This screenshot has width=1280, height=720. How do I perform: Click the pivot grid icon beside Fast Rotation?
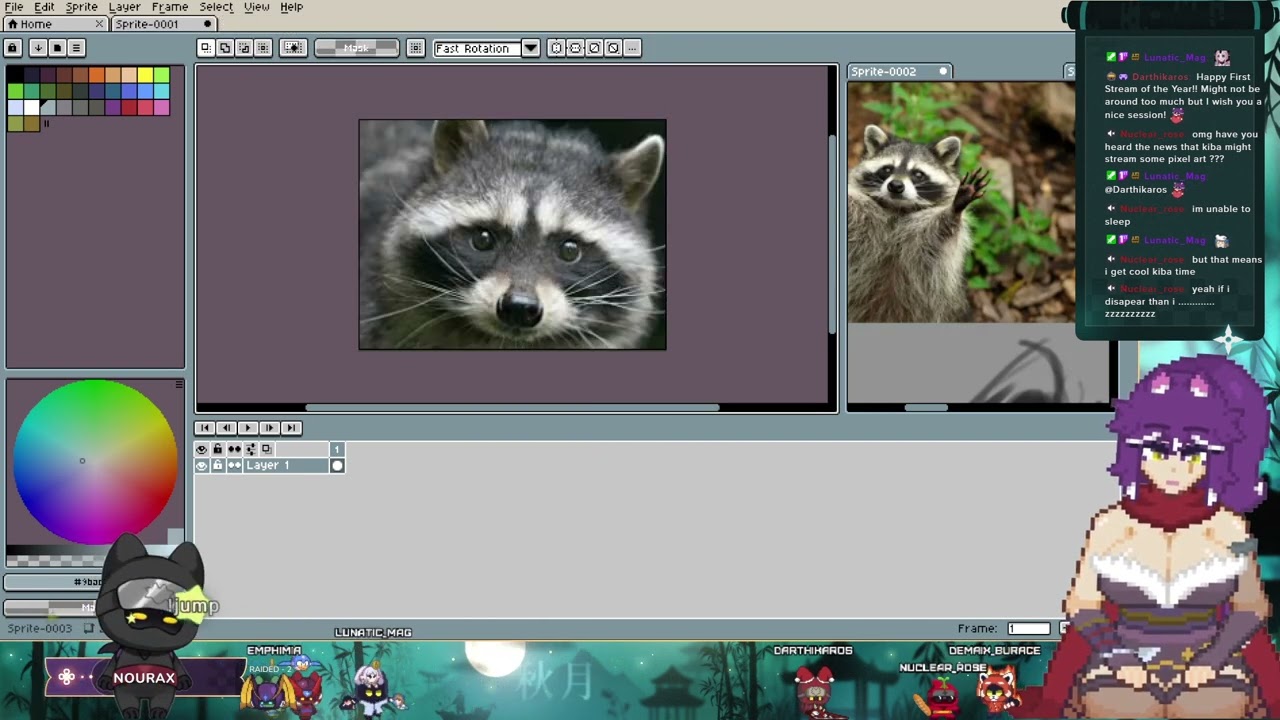click(416, 48)
